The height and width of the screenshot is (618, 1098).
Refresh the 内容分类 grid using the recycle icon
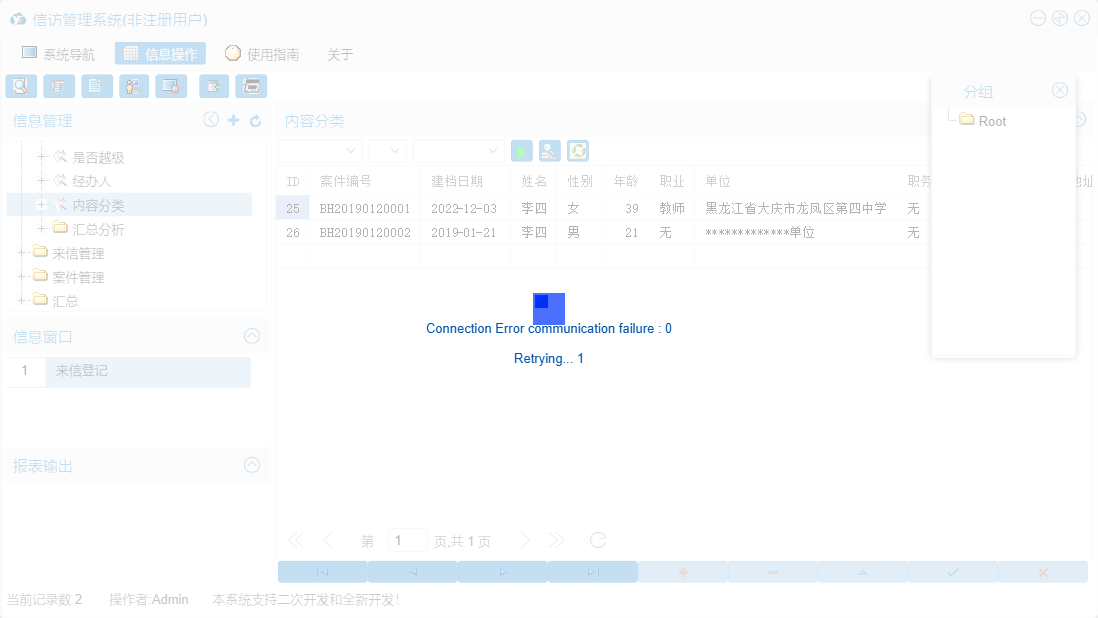(x=579, y=150)
